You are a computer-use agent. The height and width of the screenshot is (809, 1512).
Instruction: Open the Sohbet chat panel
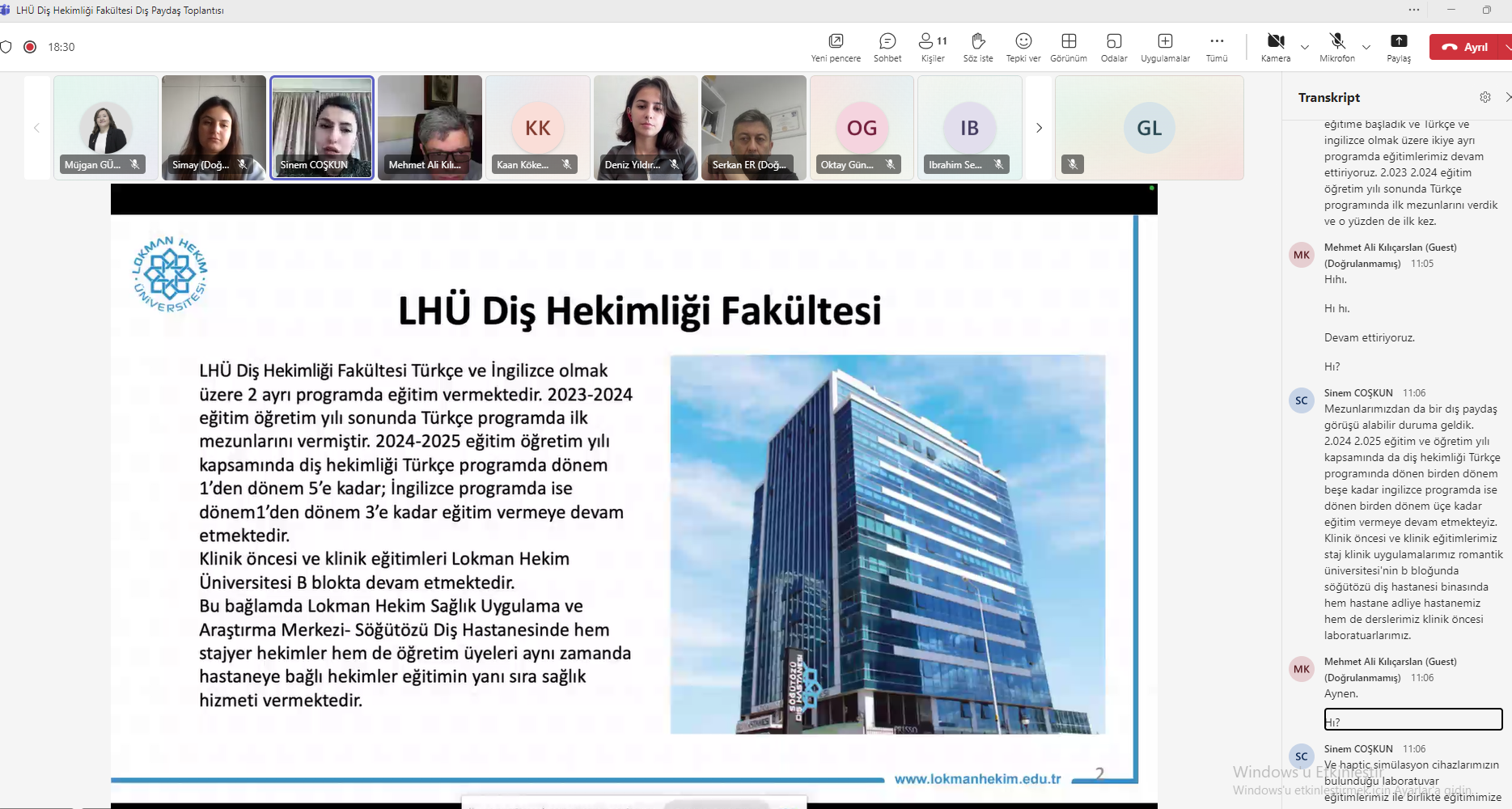[887, 47]
